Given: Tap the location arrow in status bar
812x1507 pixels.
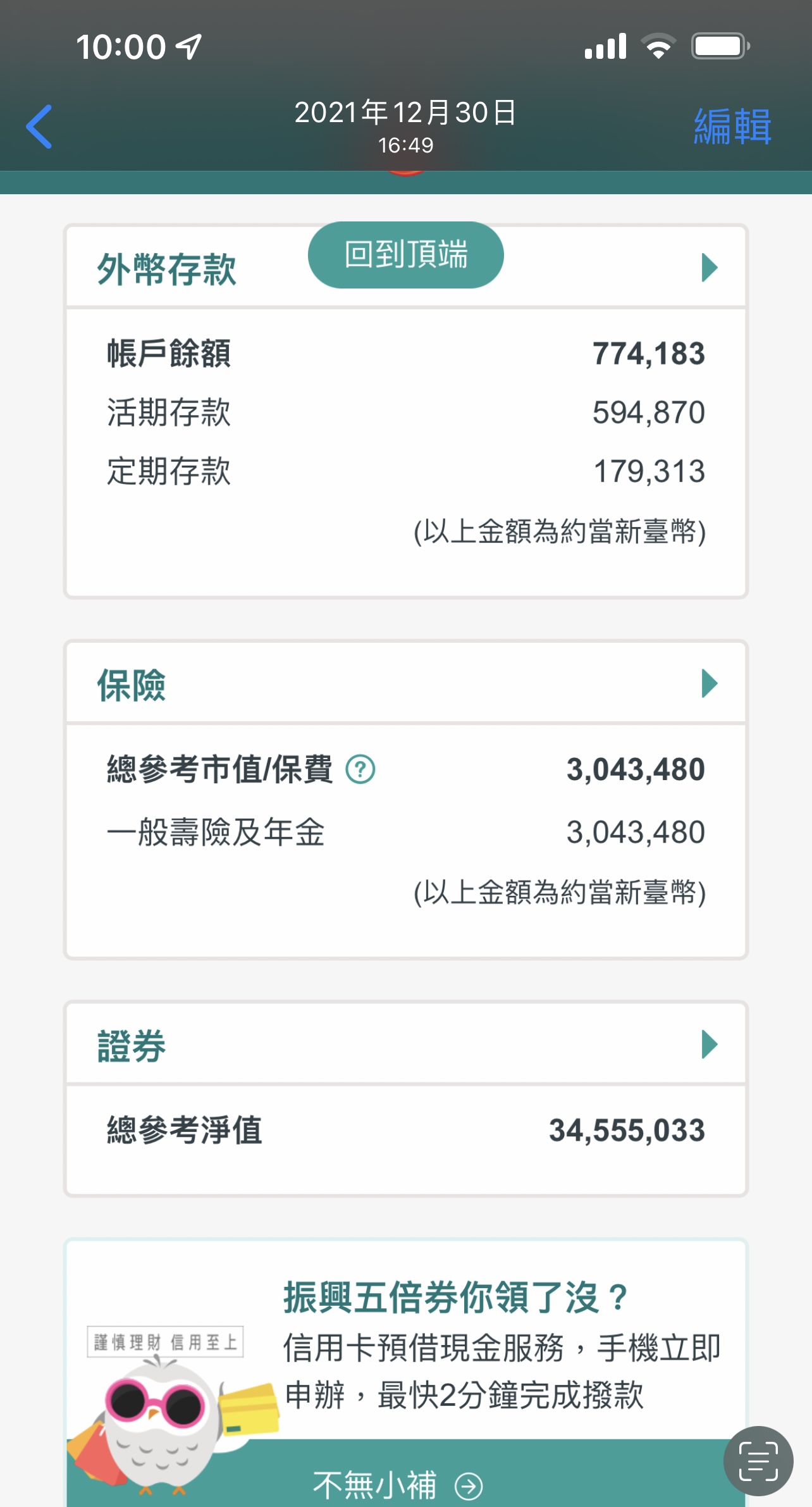Looking at the screenshot, I should [x=188, y=47].
